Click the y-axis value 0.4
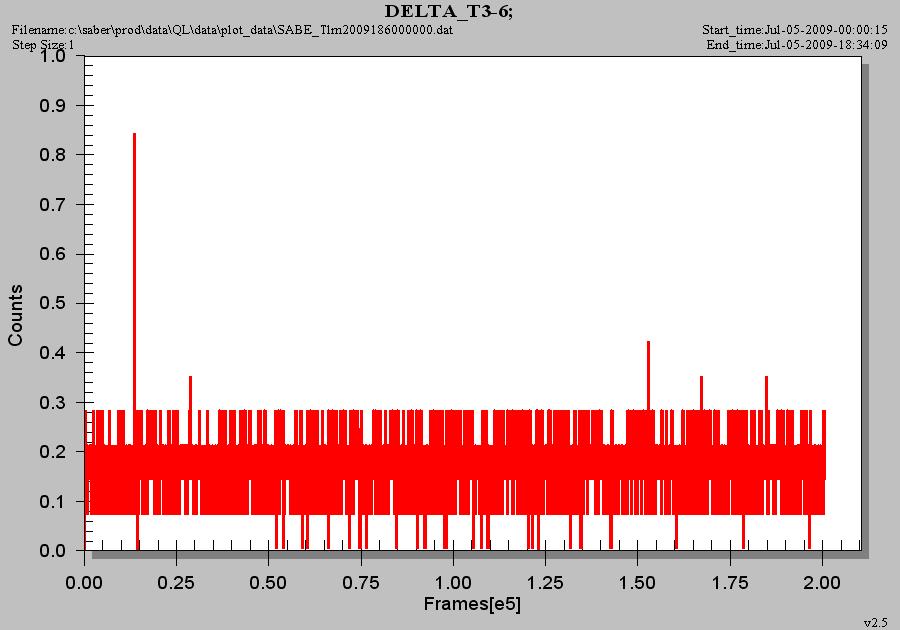The height and width of the screenshot is (630, 900). 52,353
